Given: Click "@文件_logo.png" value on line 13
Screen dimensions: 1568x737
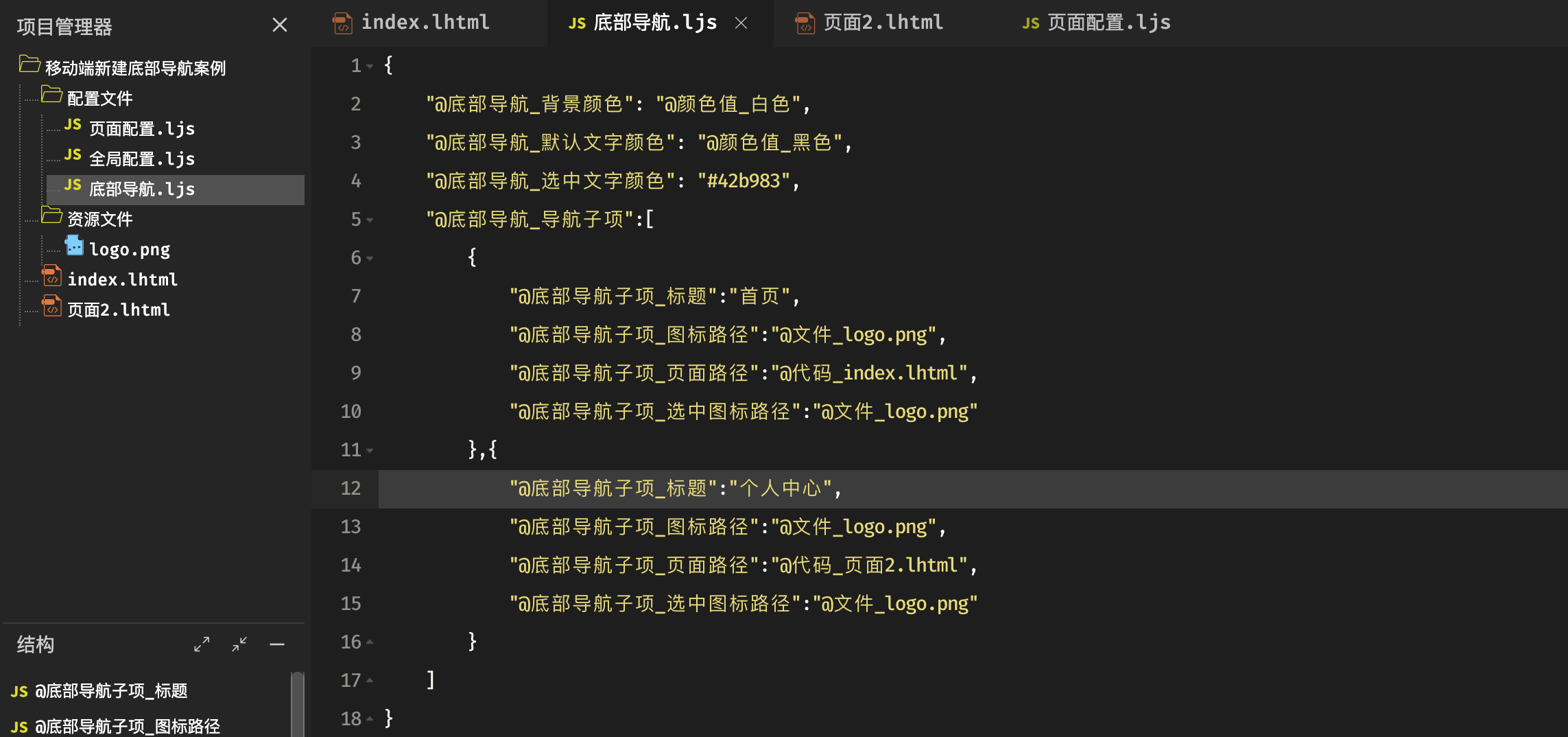Looking at the screenshot, I should point(854,527).
